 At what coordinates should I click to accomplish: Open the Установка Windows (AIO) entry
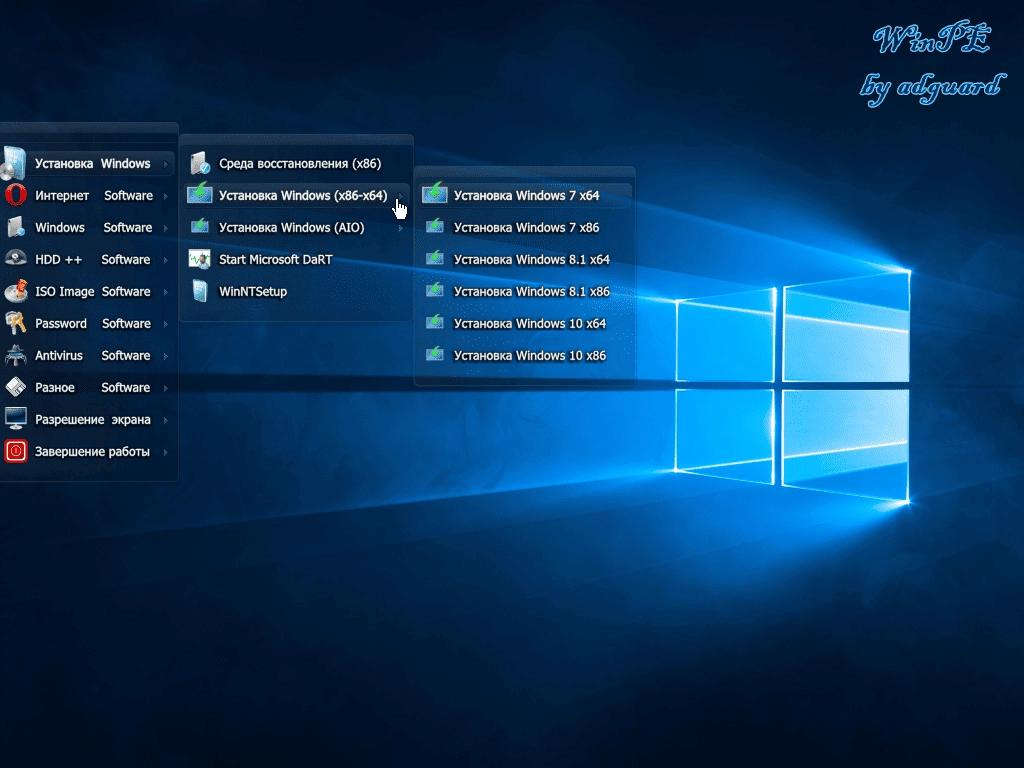coord(296,227)
